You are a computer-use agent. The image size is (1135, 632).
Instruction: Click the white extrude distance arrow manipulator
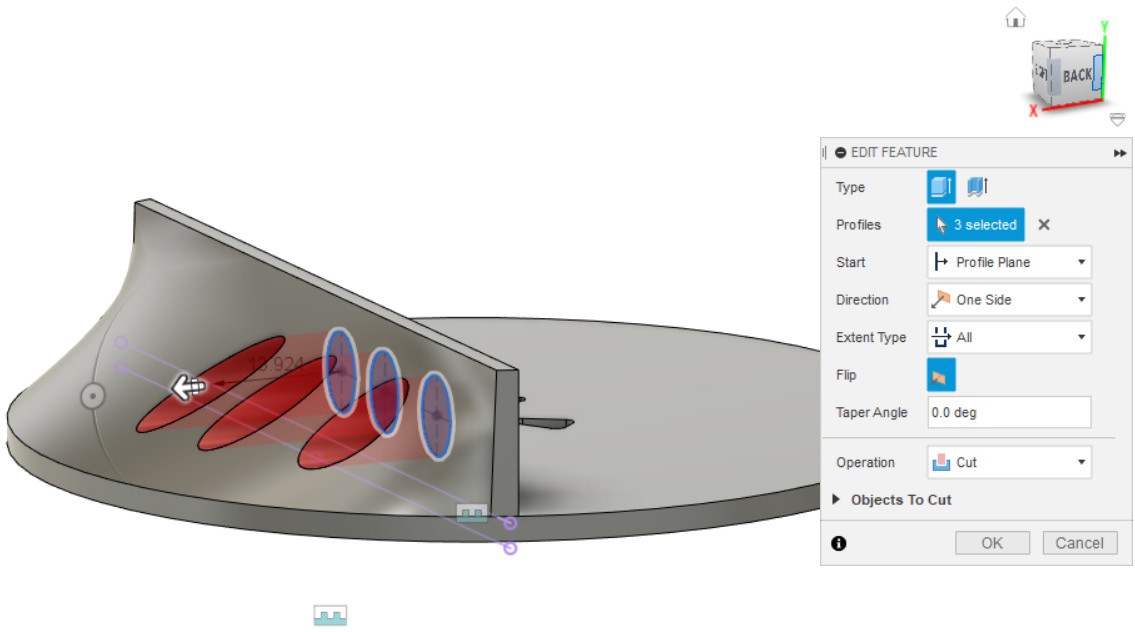[189, 388]
